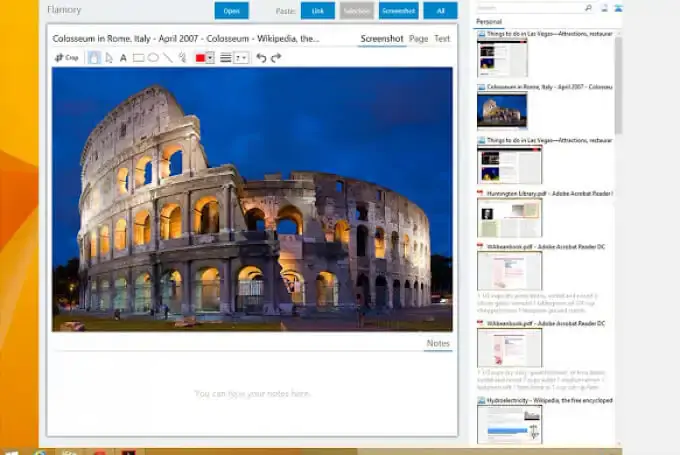
Task: Select the text annotation tool
Action: tap(123, 58)
